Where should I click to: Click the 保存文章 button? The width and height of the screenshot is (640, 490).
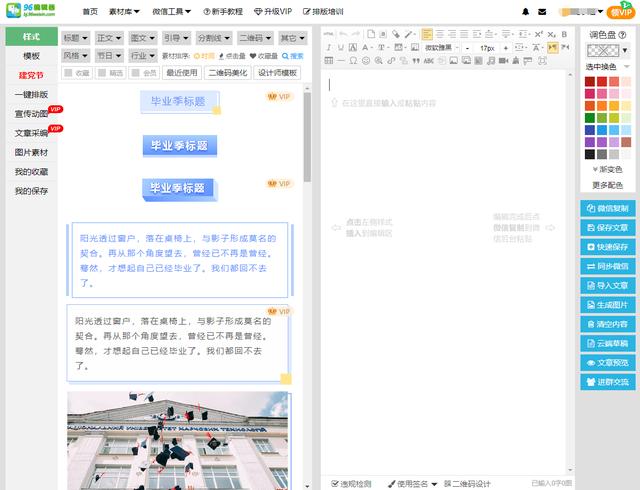(607, 228)
